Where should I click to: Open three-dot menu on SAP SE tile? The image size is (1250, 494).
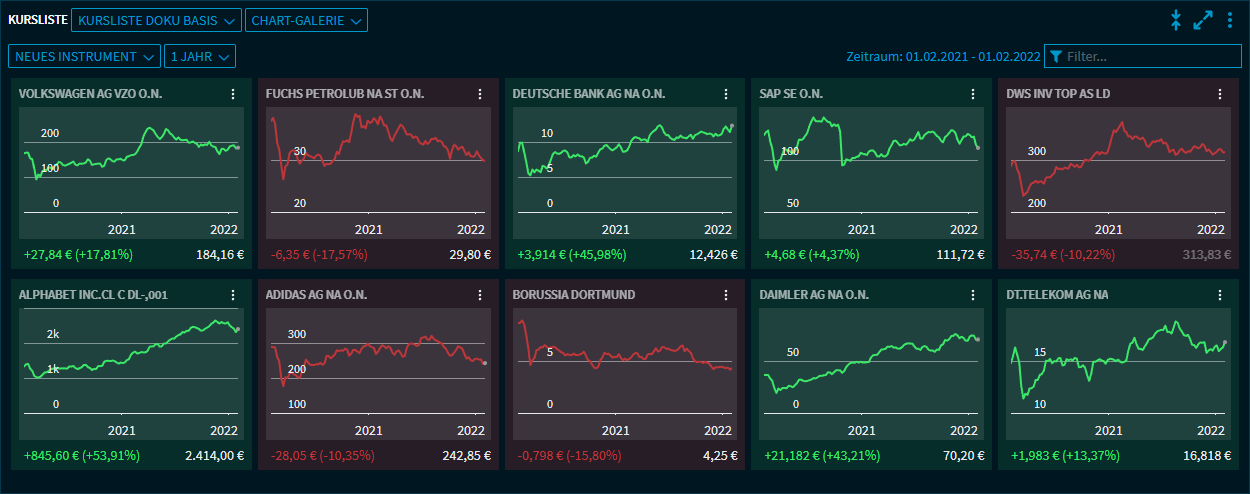click(973, 94)
